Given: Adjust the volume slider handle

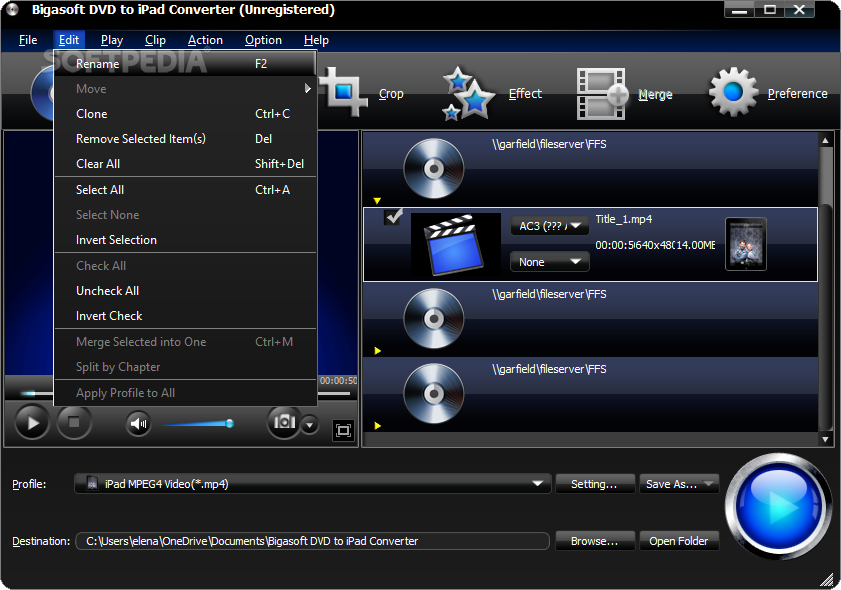Looking at the screenshot, I should 230,424.
